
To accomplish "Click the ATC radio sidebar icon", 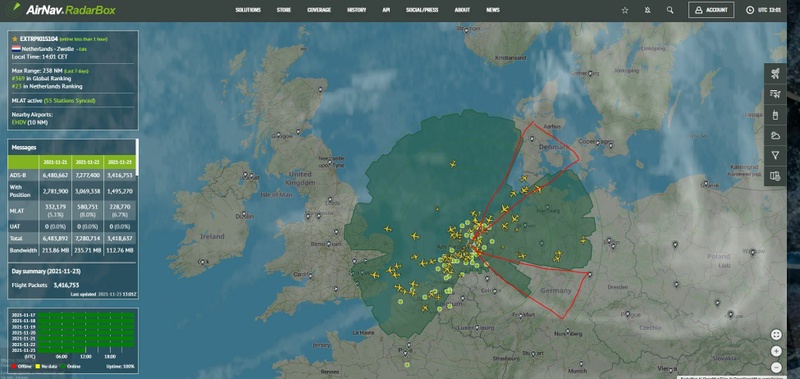I will tap(775, 115).
